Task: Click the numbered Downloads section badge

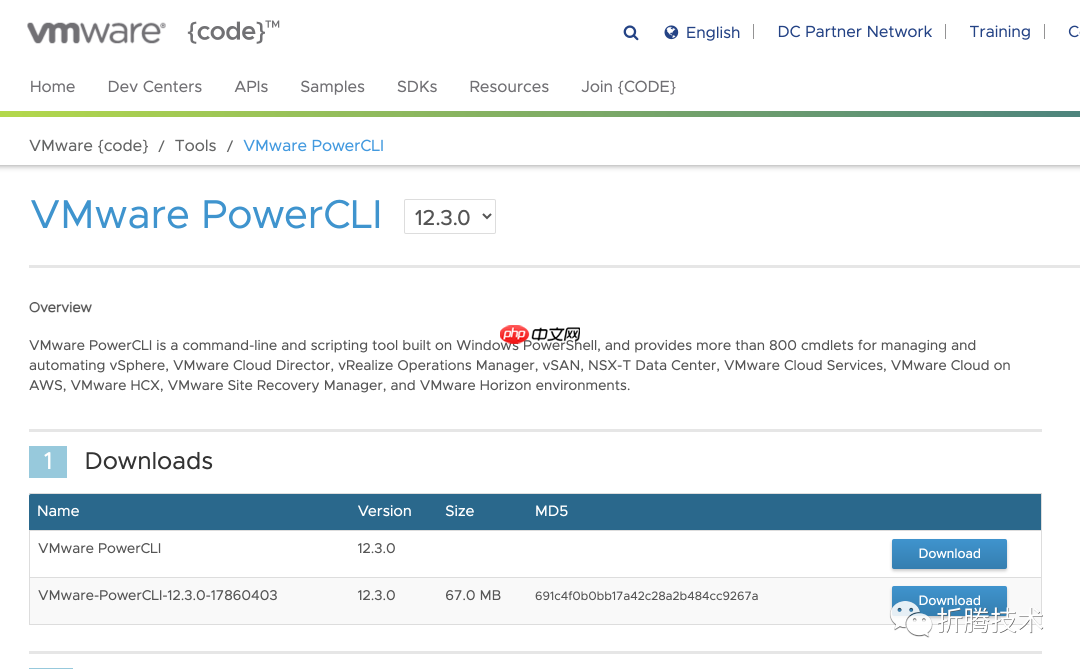Action: coord(48,461)
